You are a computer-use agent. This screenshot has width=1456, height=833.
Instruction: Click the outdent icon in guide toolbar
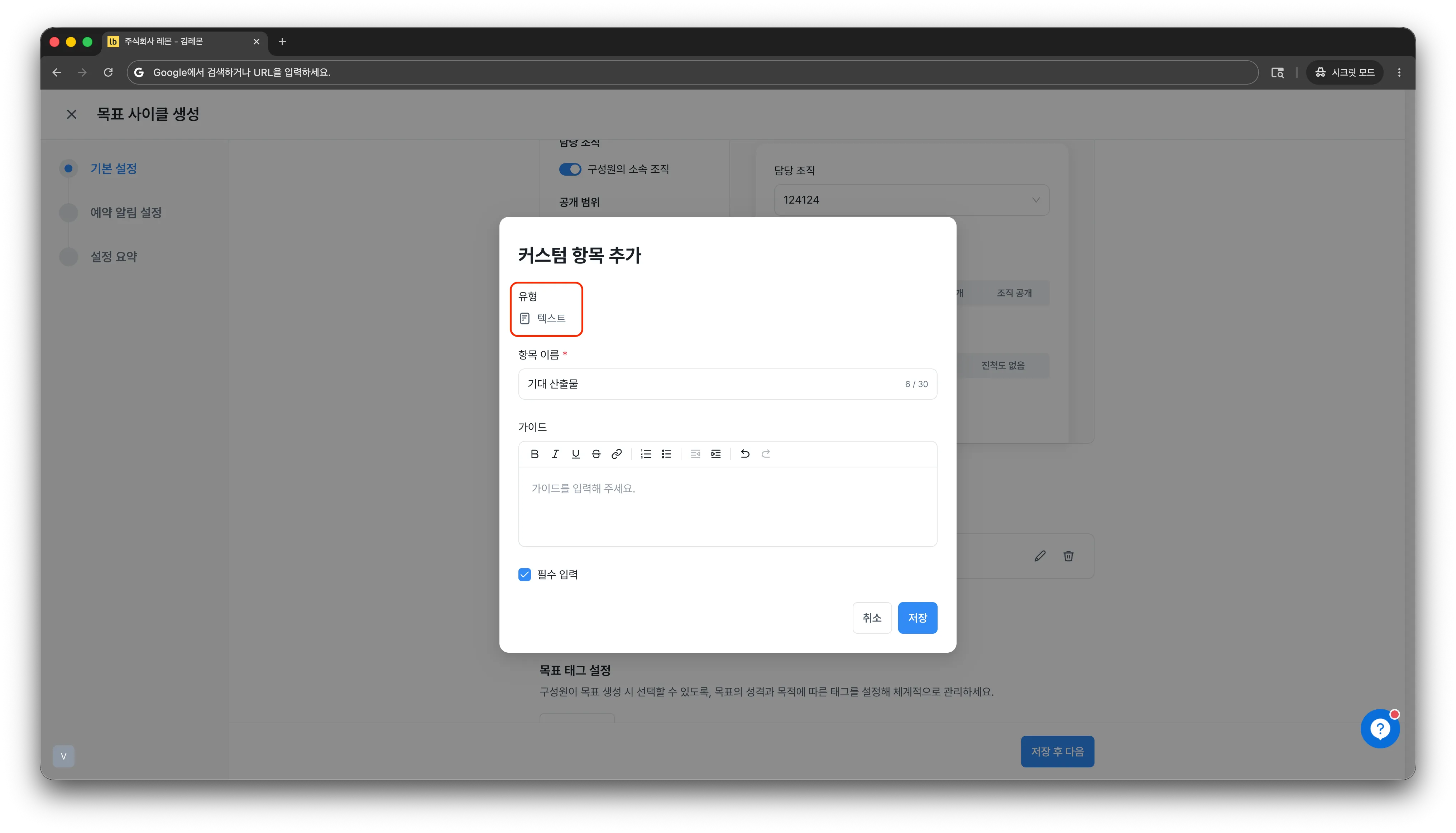click(x=695, y=454)
